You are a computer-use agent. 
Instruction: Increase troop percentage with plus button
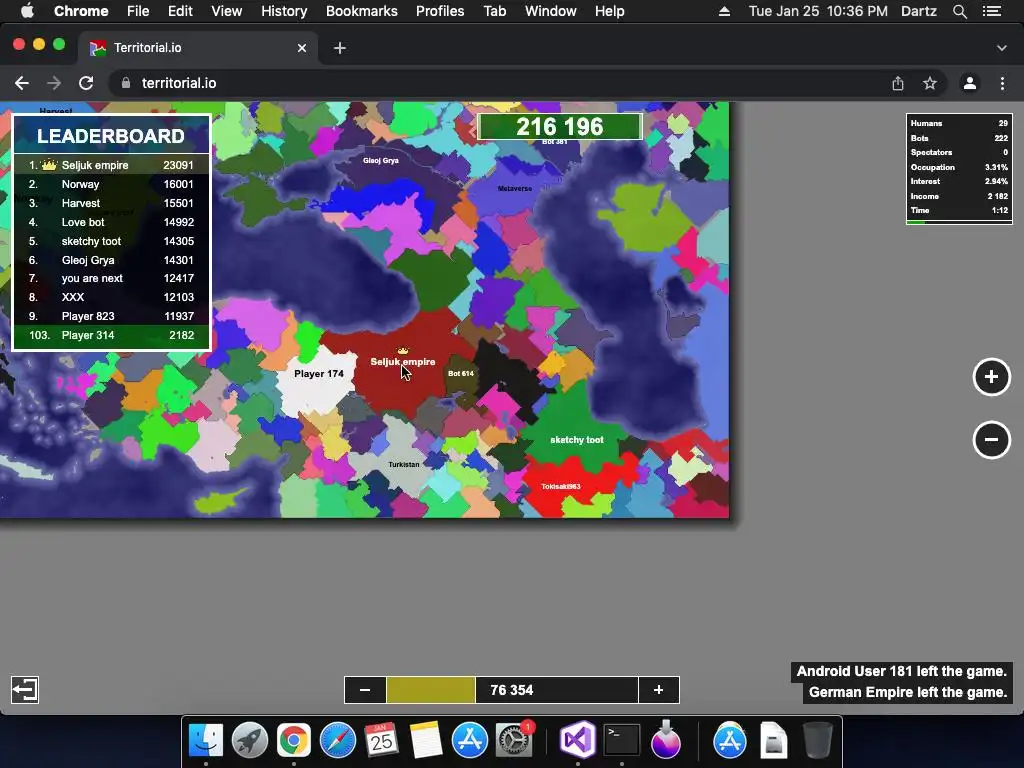[x=658, y=690]
